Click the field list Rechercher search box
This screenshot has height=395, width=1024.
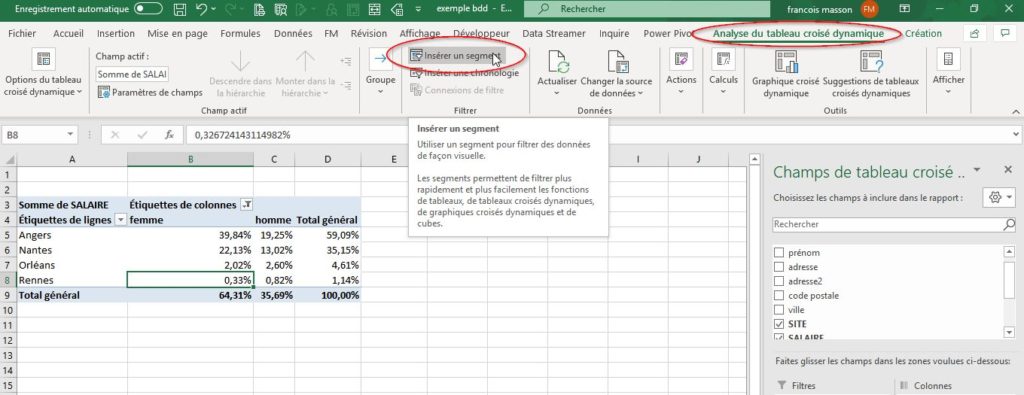(x=893, y=225)
